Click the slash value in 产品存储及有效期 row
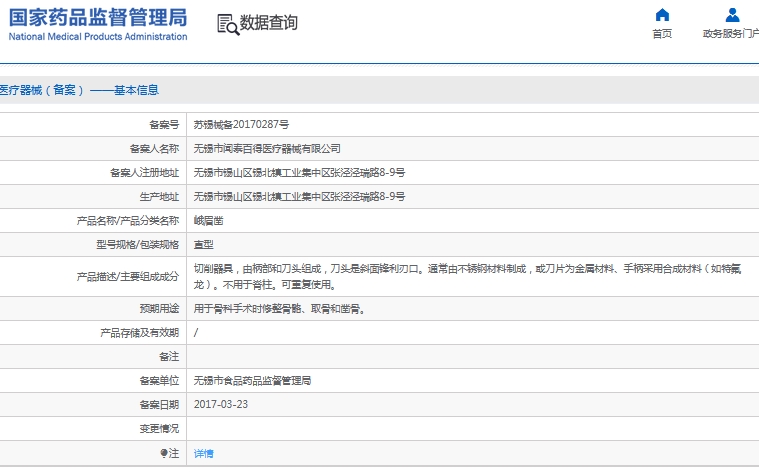 tap(196, 333)
